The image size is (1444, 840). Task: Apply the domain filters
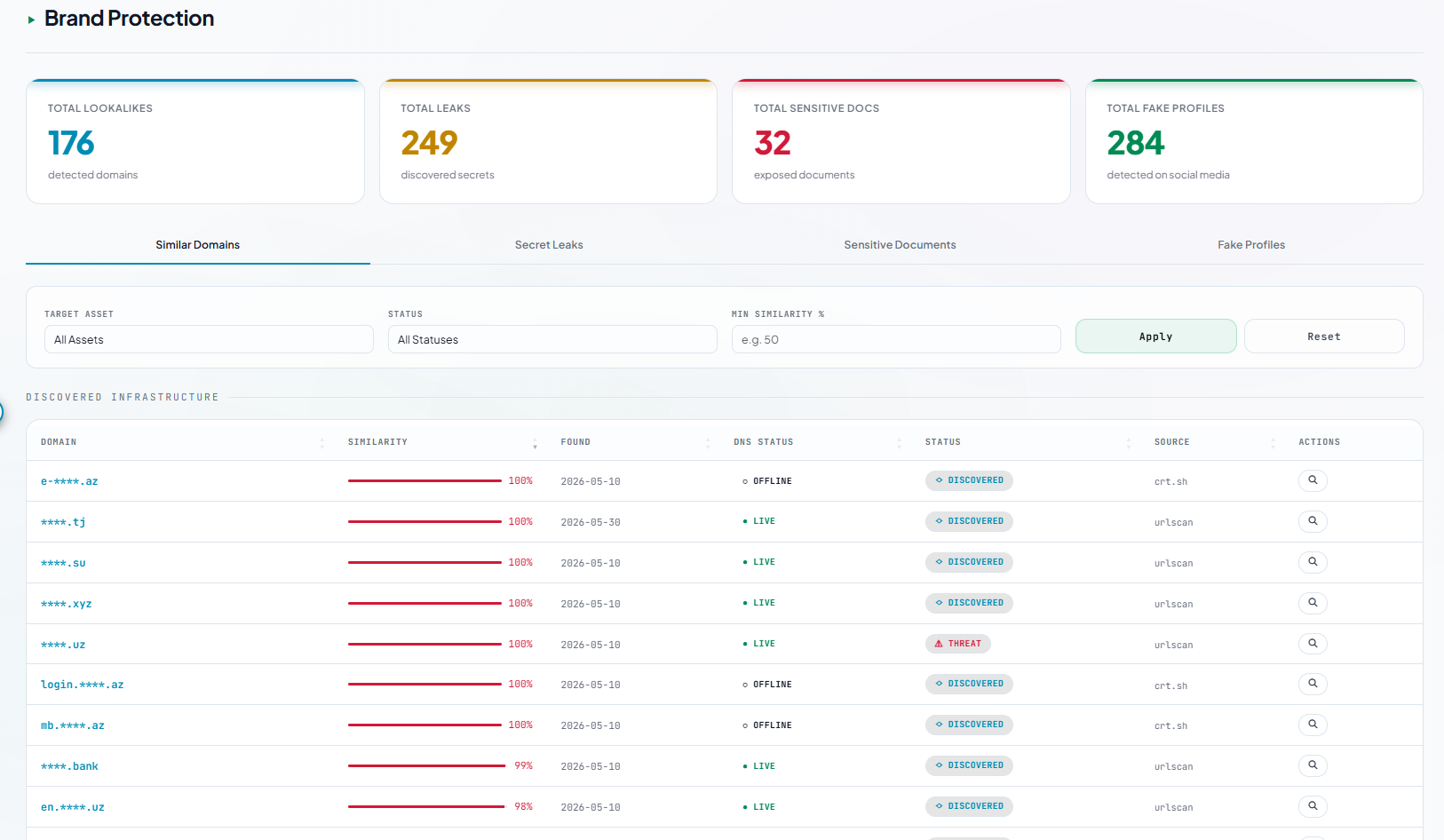point(1155,337)
